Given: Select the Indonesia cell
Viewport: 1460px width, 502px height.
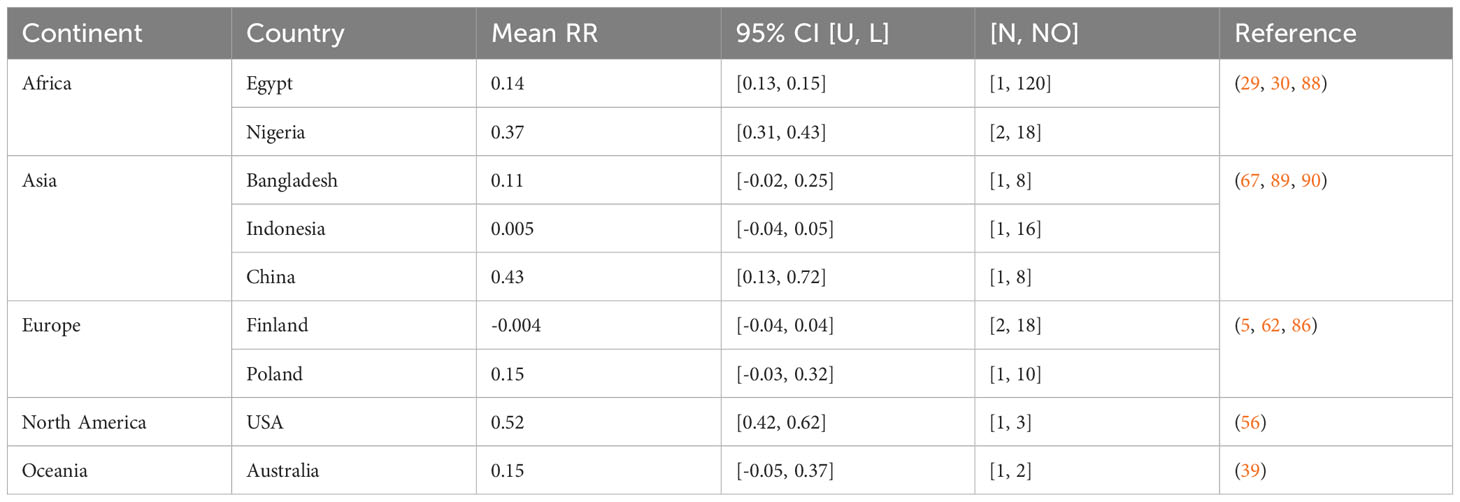Looking at the screenshot, I should pyautogui.click(x=286, y=229).
